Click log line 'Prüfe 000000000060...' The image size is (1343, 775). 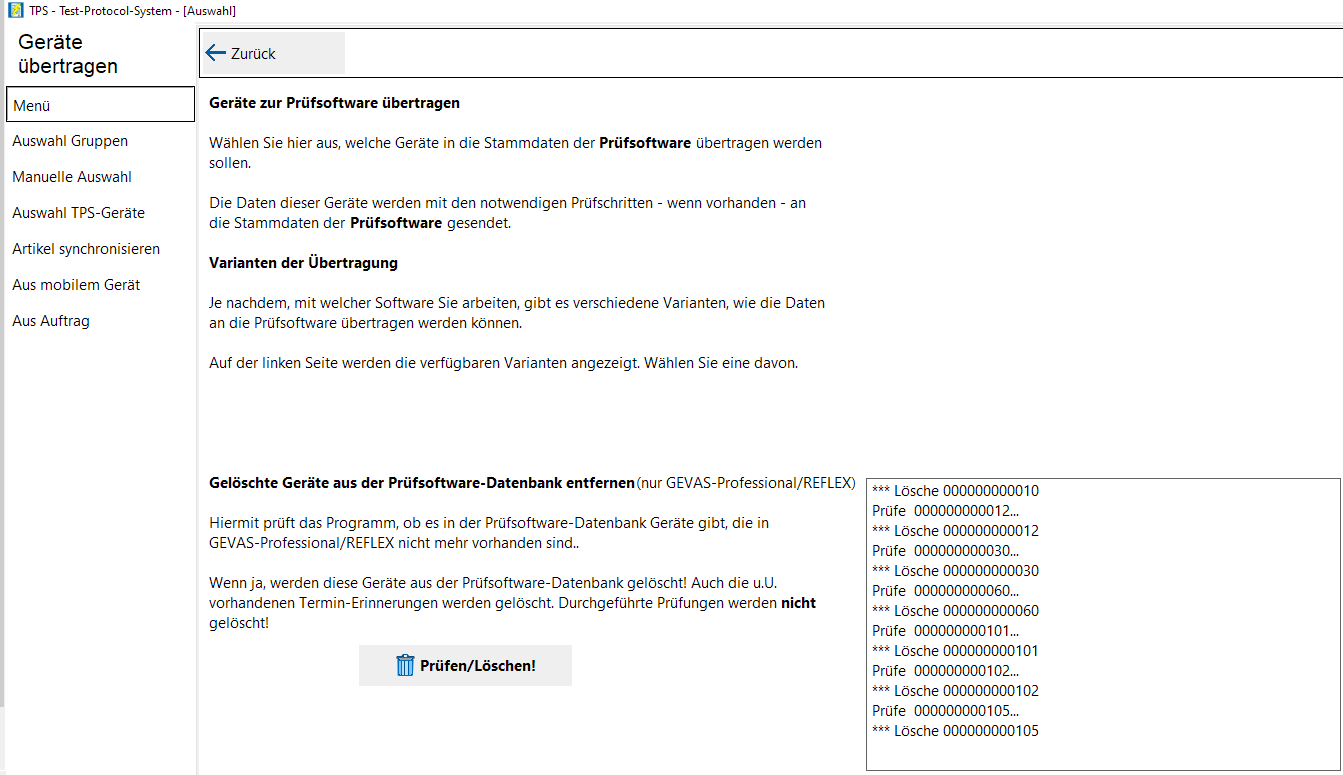tap(945, 591)
